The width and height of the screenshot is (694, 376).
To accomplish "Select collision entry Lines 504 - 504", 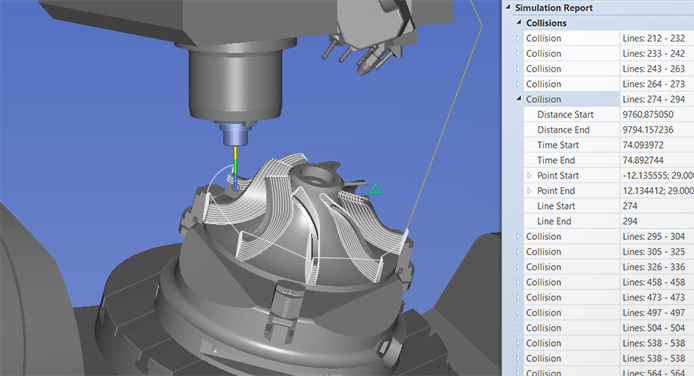I will tap(604, 328).
